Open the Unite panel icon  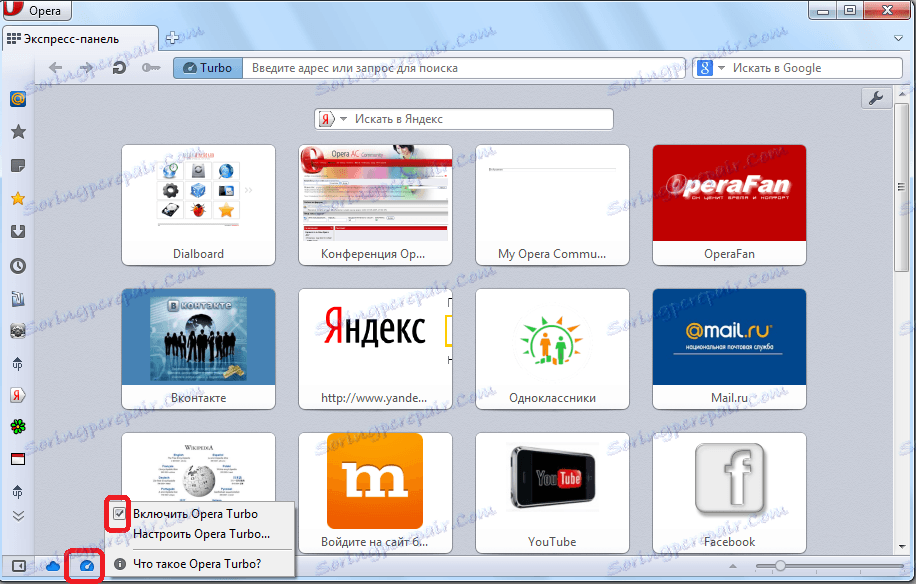click(x=18, y=331)
